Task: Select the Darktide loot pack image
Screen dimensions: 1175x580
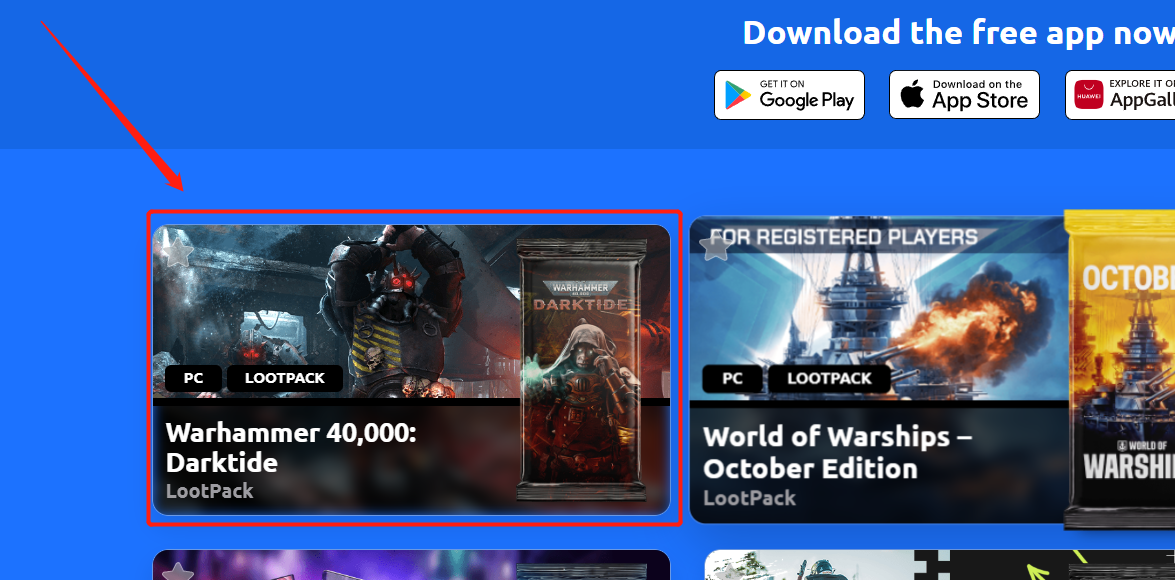Action: tap(582, 370)
